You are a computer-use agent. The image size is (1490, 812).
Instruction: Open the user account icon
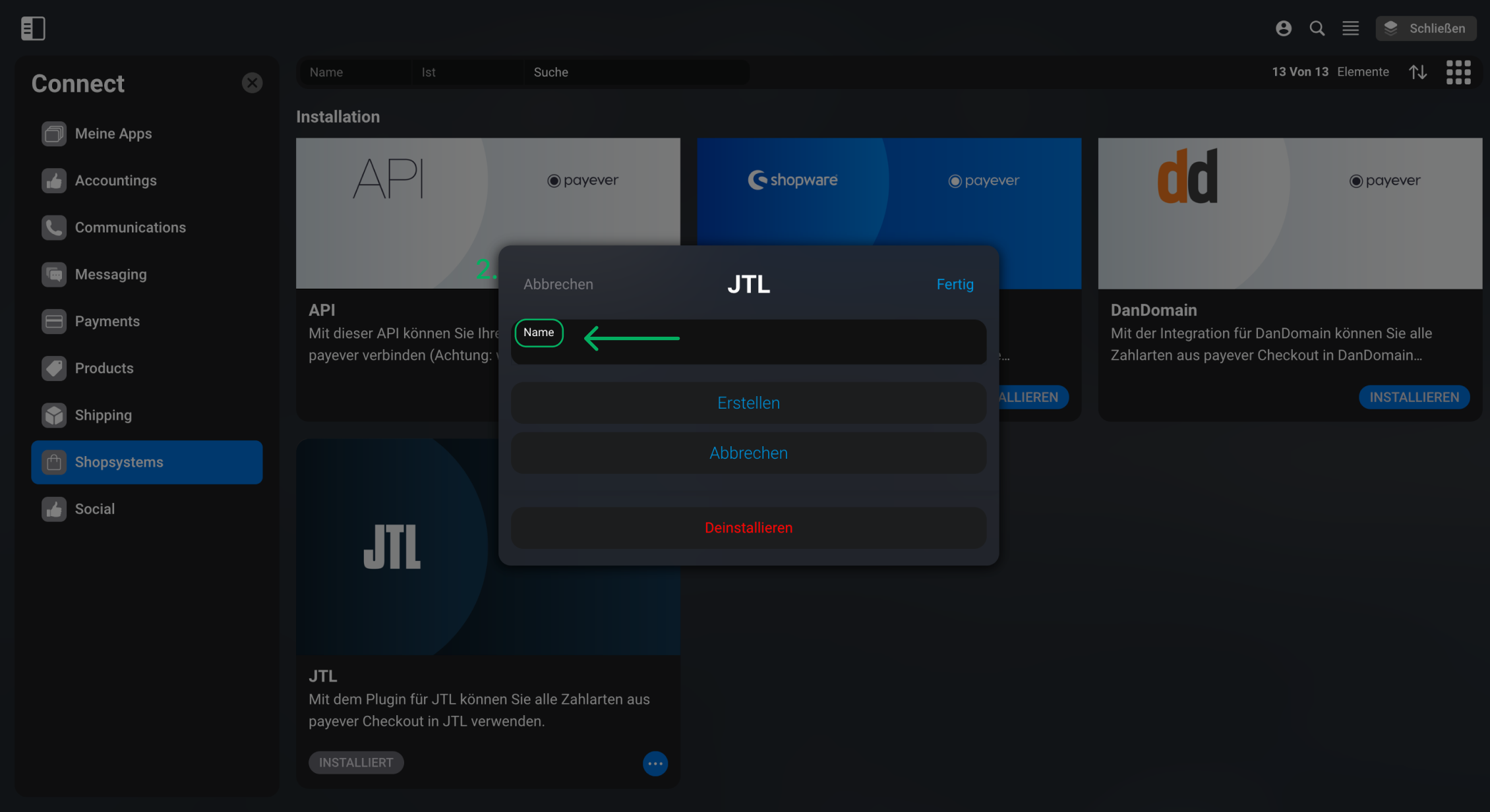1283,28
